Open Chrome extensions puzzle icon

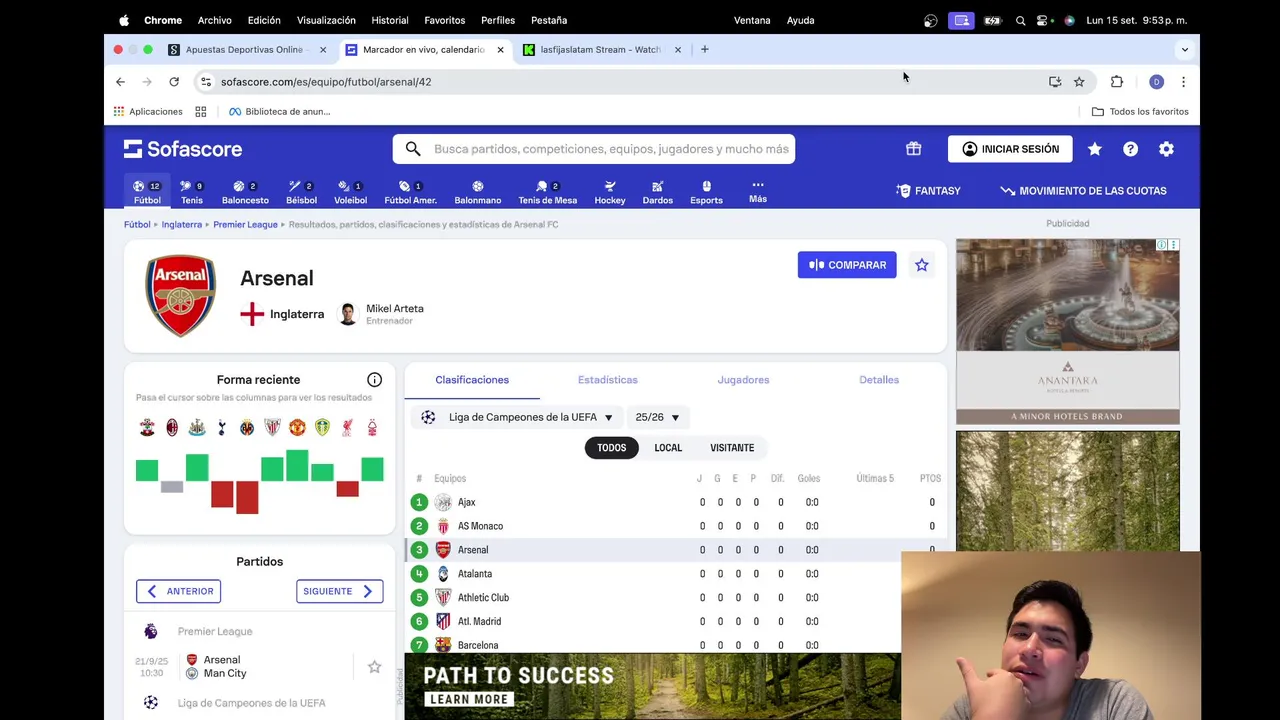[1117, 82]
